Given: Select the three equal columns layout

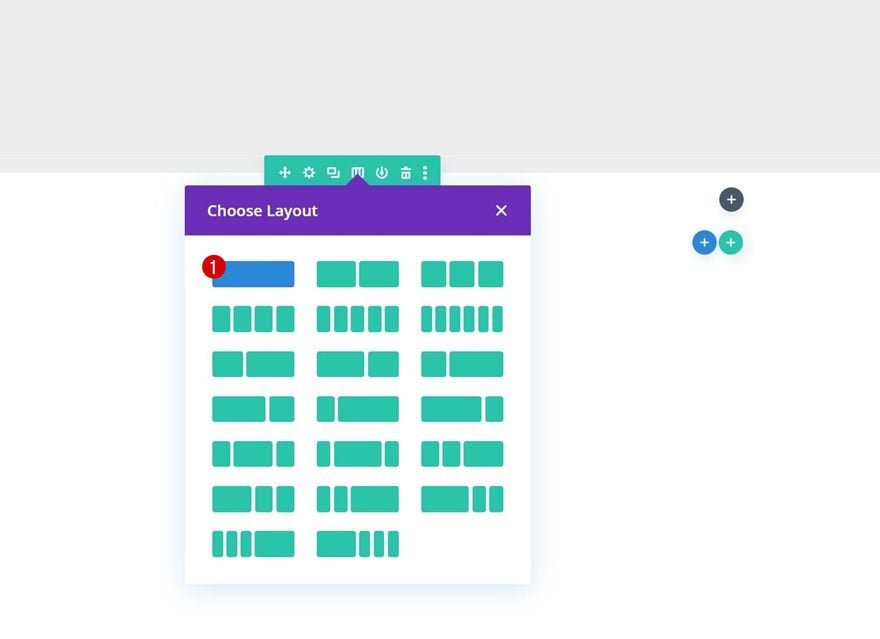Looking at the screenshot, I should [461, 274].
